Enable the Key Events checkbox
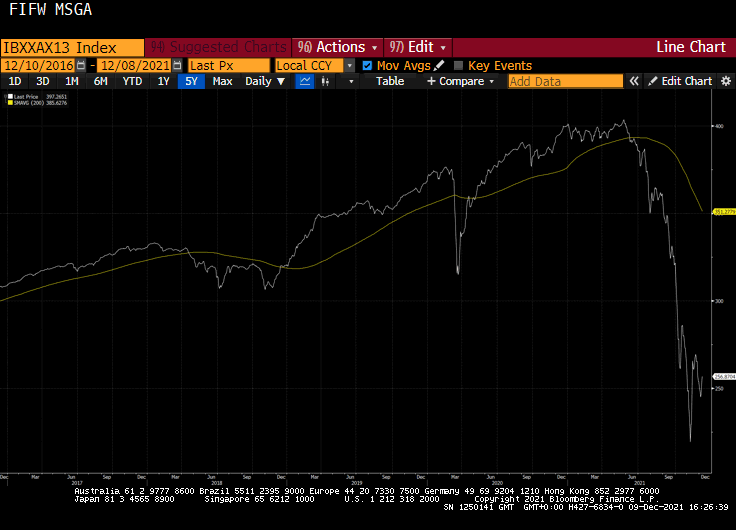 (x=458, y=66)
